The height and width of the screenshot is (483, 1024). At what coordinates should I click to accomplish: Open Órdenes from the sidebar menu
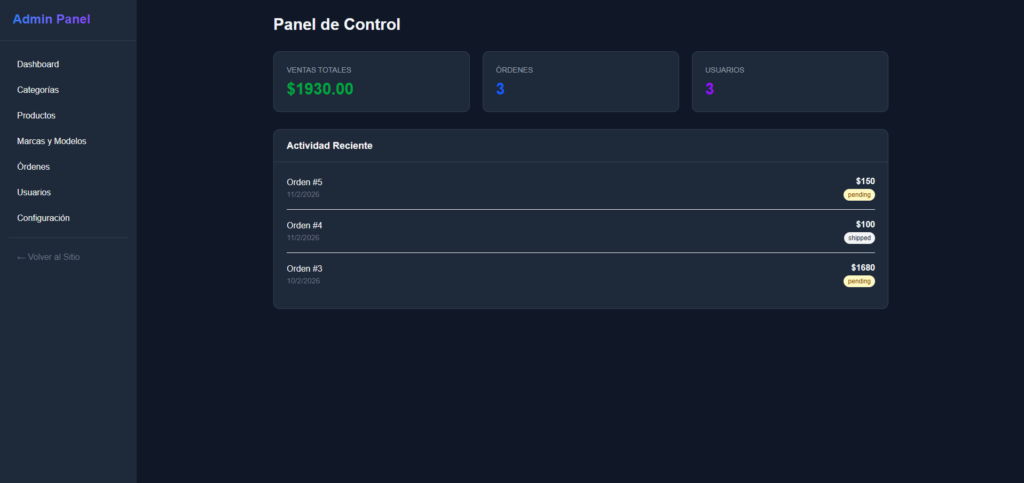click(33, 167)
